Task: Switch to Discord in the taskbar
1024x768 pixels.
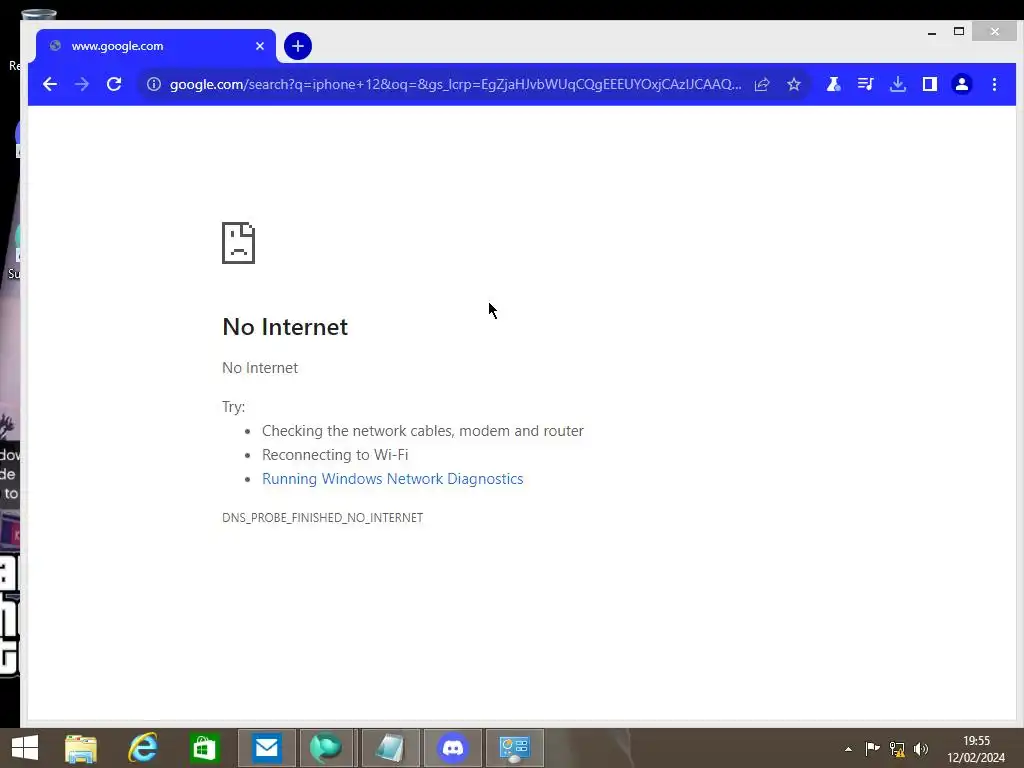Action: pos(453,748)
